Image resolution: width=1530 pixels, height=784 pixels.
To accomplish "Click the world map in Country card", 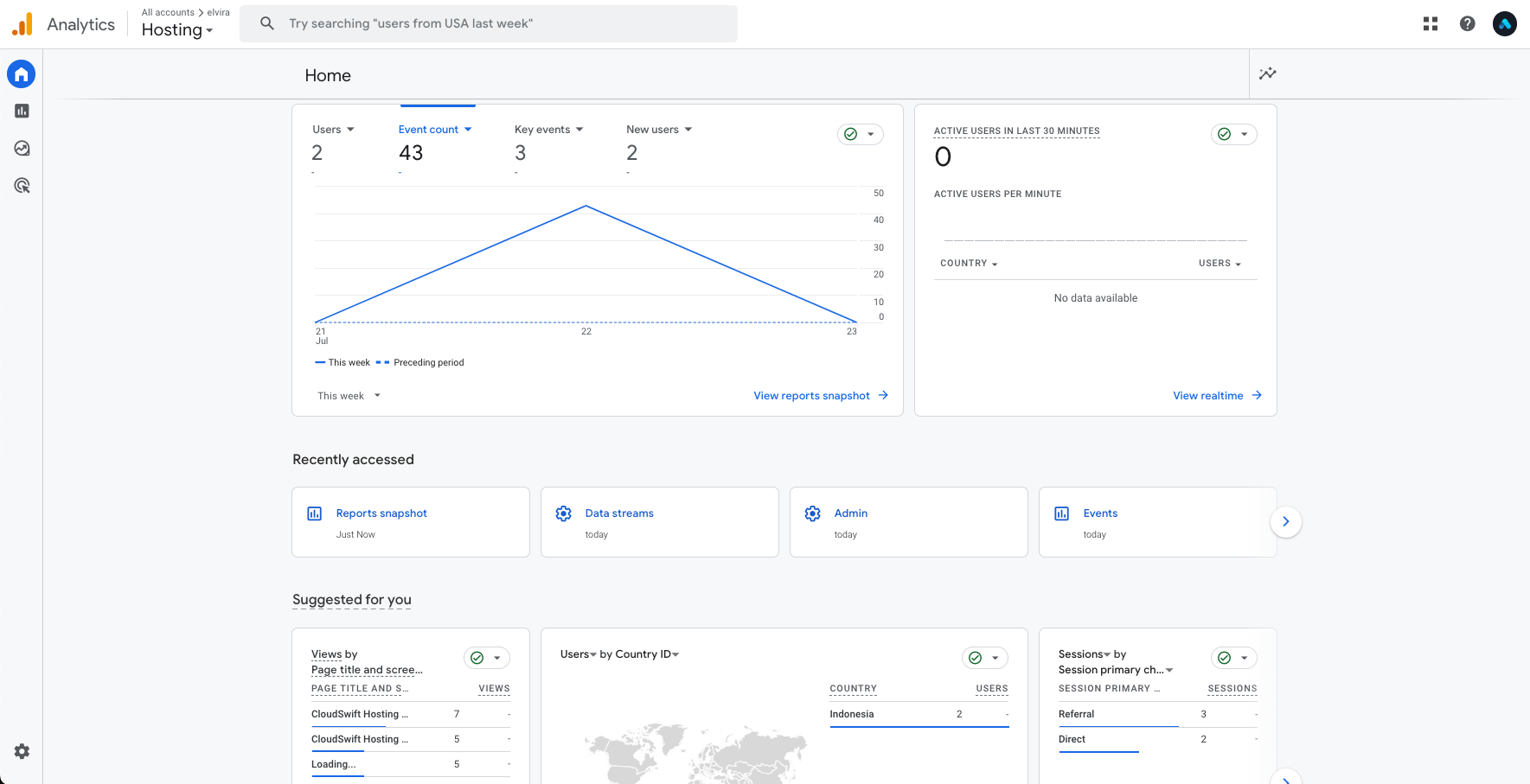I will (x=695, y=754).
